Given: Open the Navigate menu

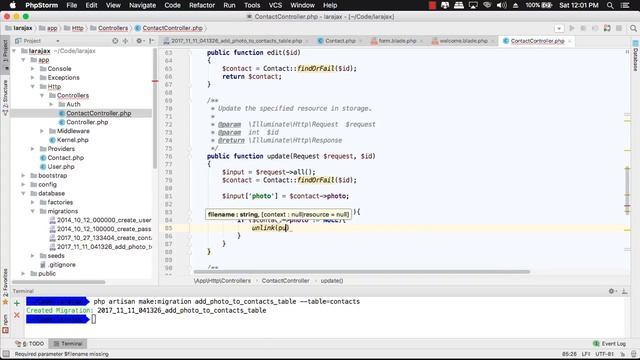Looking at the screenshot, I should pyautogui.click(x=142, y=5).
